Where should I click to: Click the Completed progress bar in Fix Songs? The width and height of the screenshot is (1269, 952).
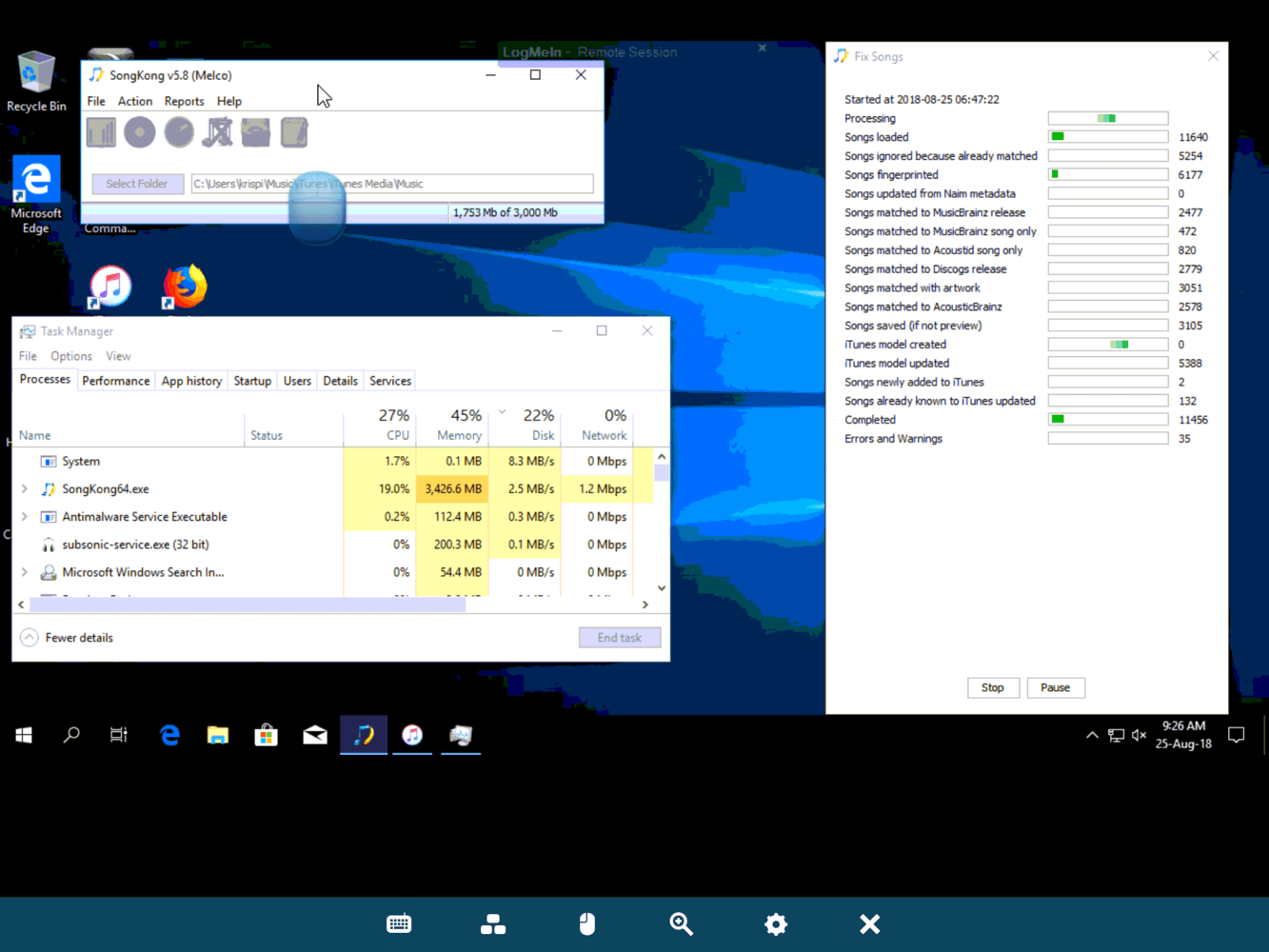[x=1108, y=420]
